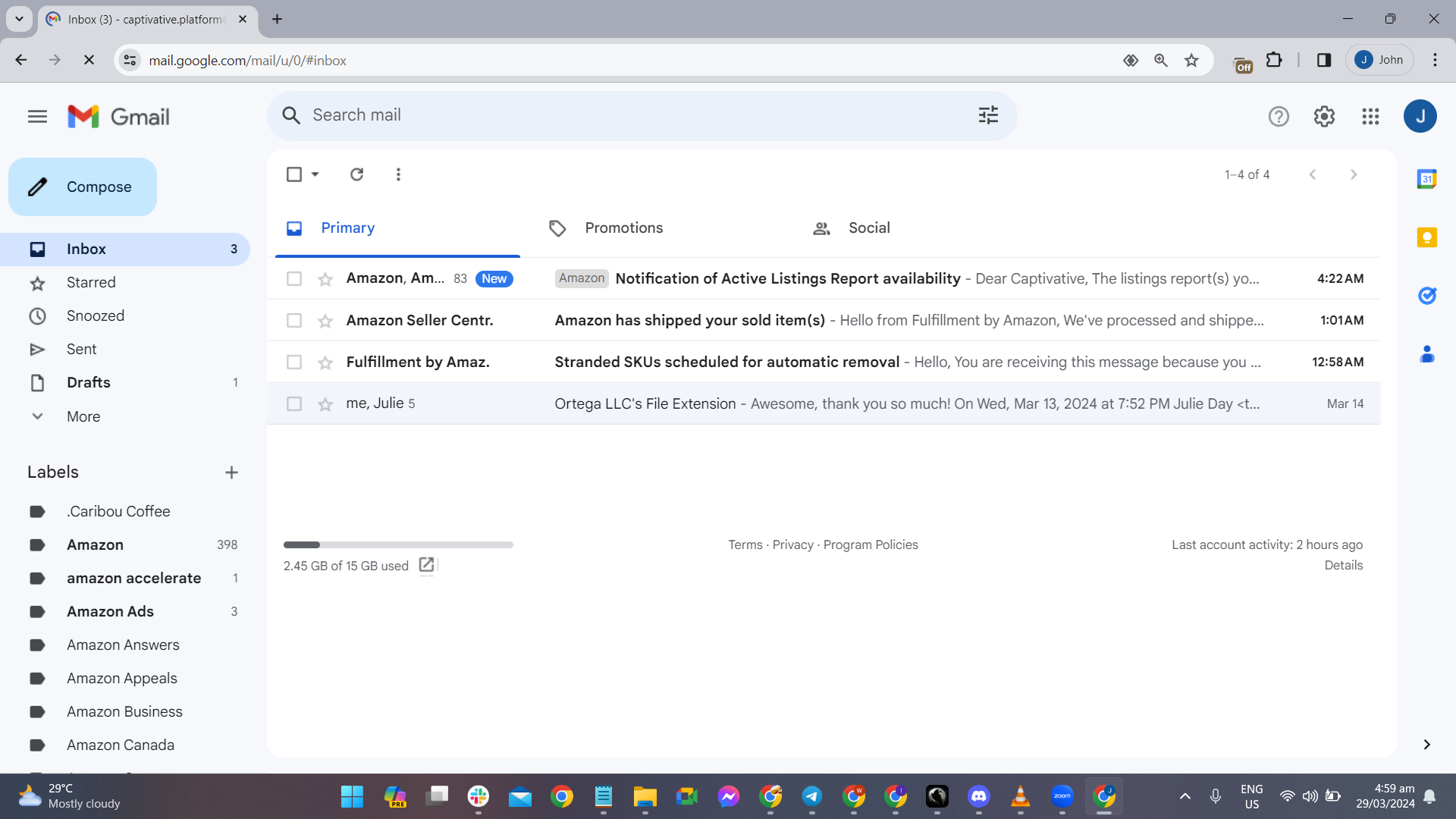Refresh the inbox

coord(356,174)
